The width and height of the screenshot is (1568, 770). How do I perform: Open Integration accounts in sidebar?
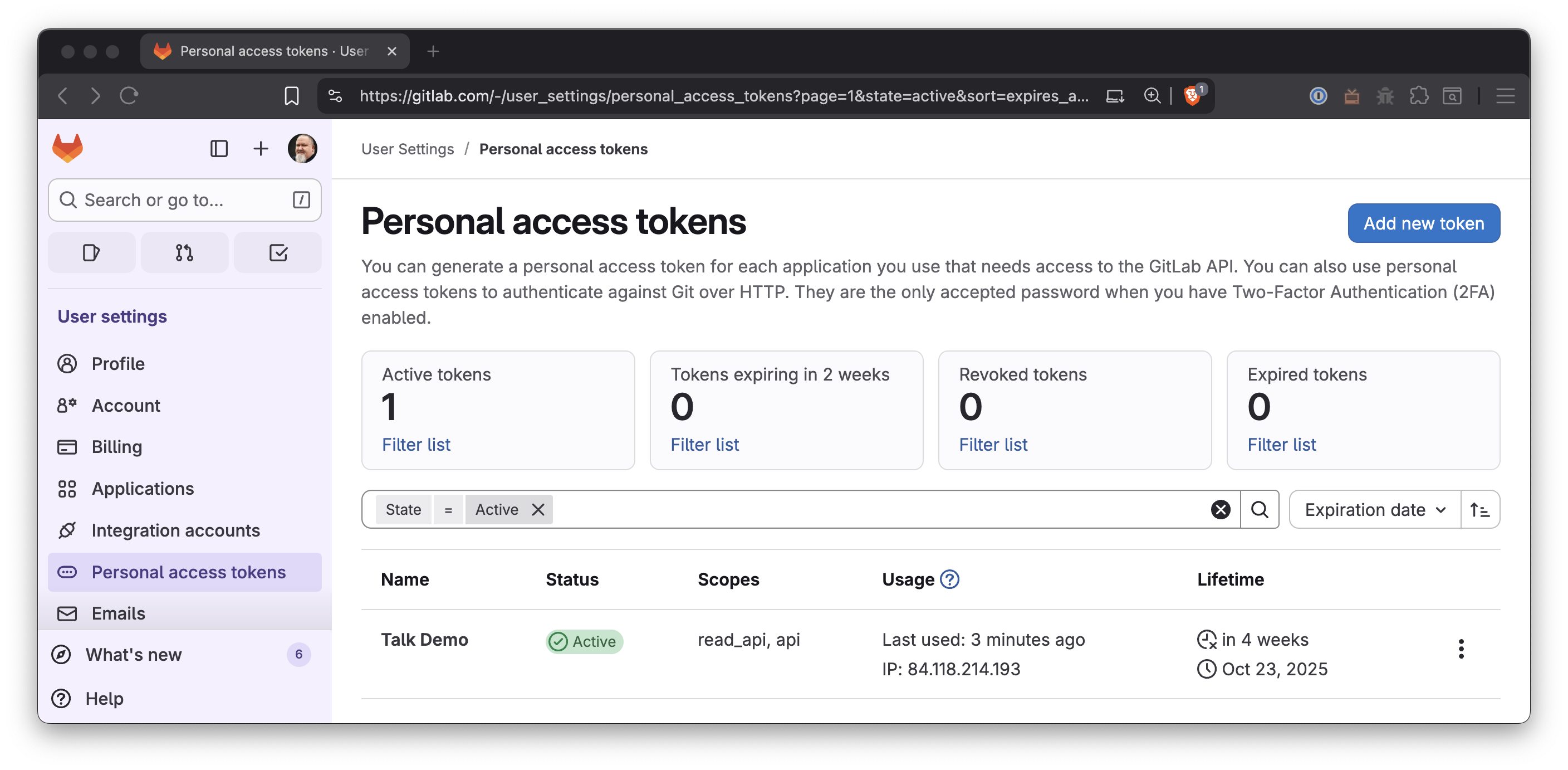pos(175,530)
